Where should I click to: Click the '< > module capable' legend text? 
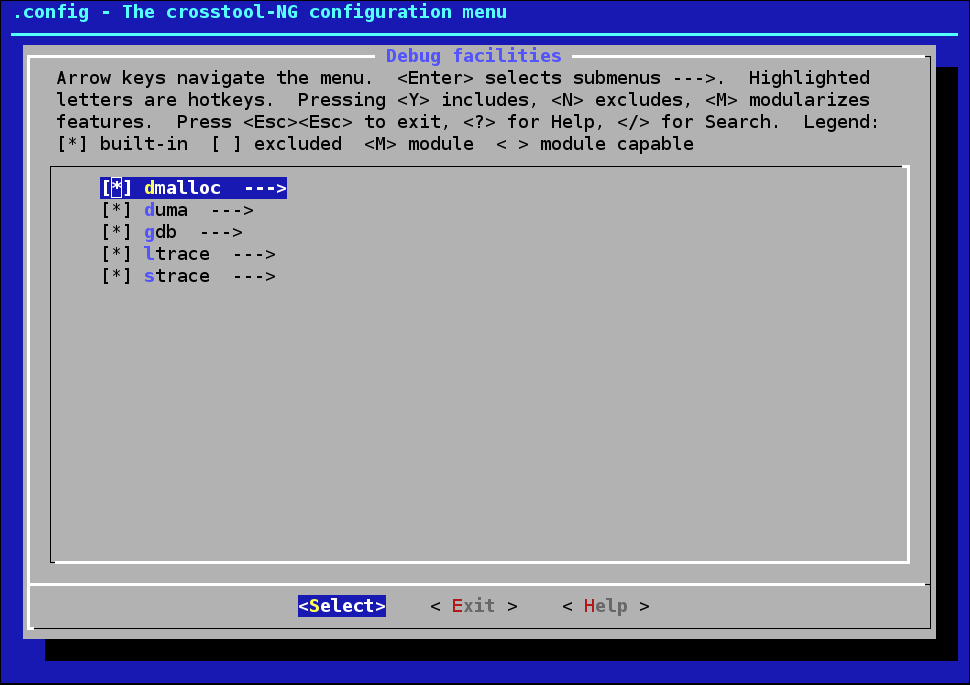click(x=595, y=144)
